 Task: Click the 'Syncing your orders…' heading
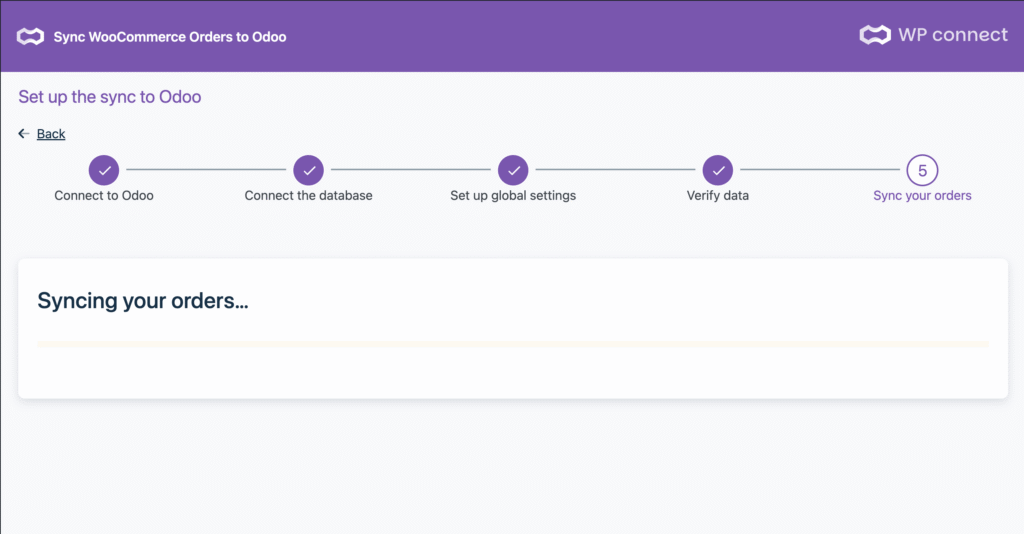(143, 301)
